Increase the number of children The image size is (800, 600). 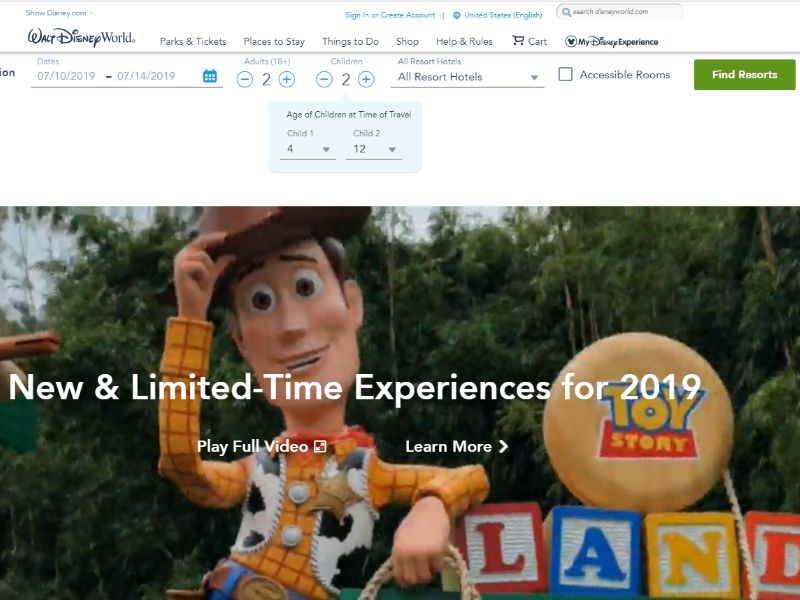(x=366, y=80)
